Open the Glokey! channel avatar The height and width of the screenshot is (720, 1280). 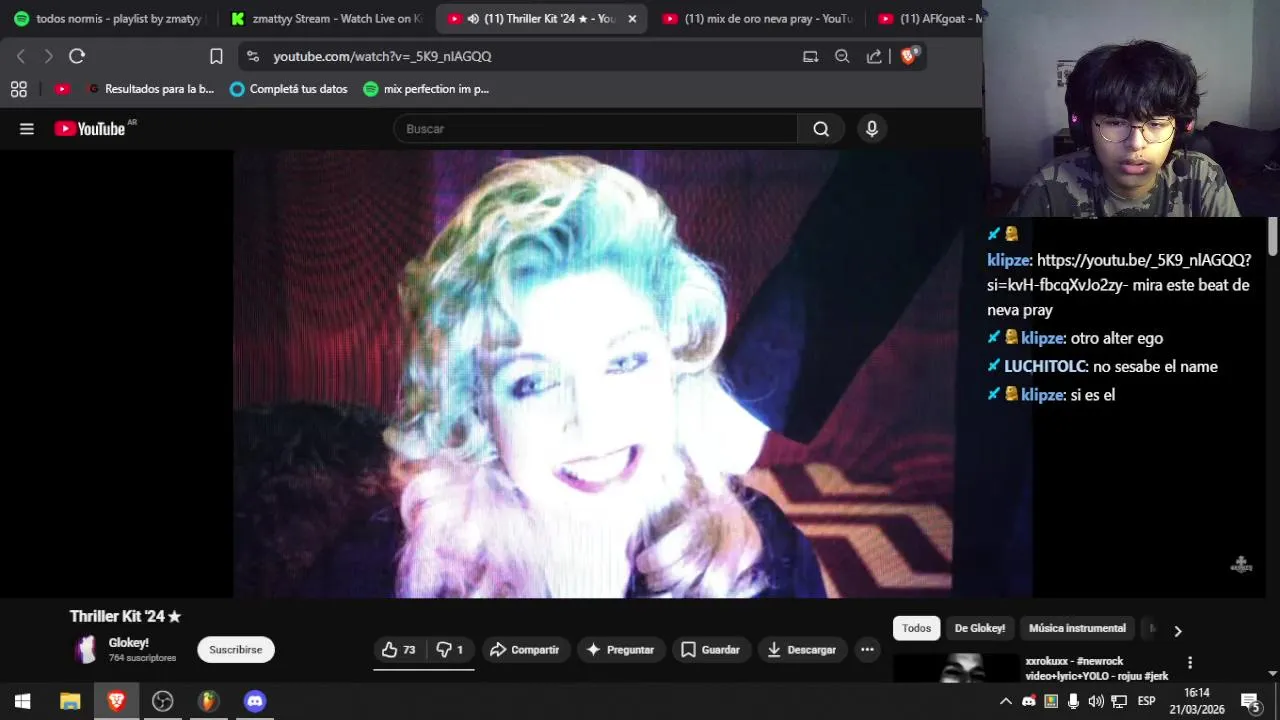point(86,650)
